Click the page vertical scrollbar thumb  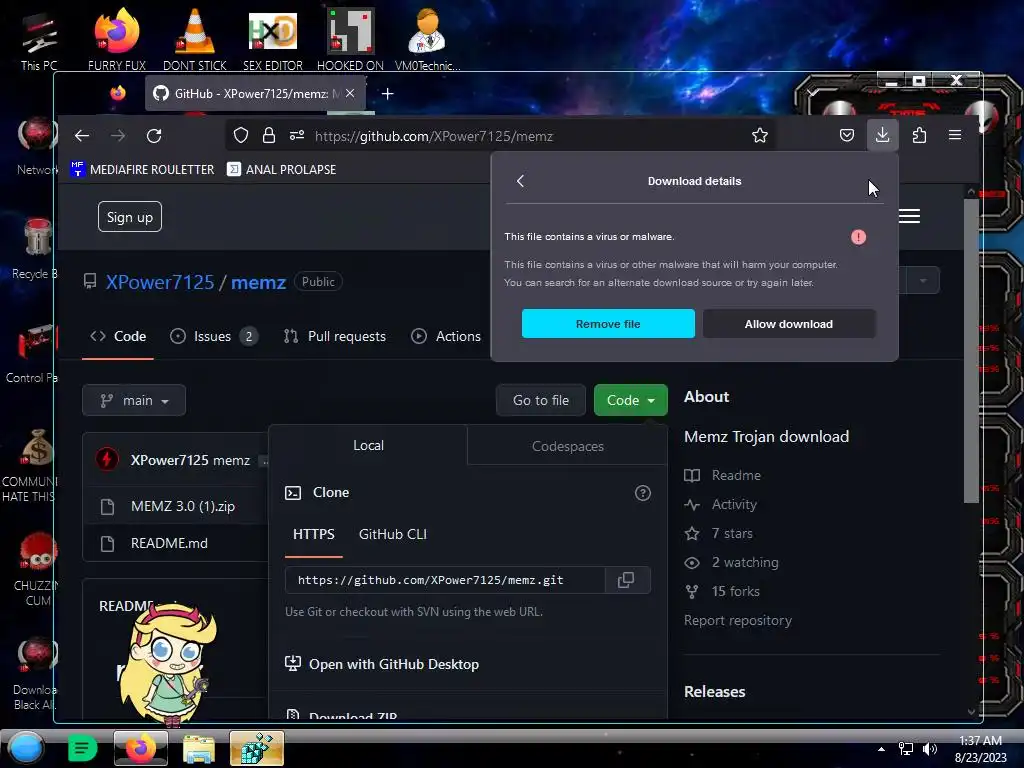[x=971, y=351]
